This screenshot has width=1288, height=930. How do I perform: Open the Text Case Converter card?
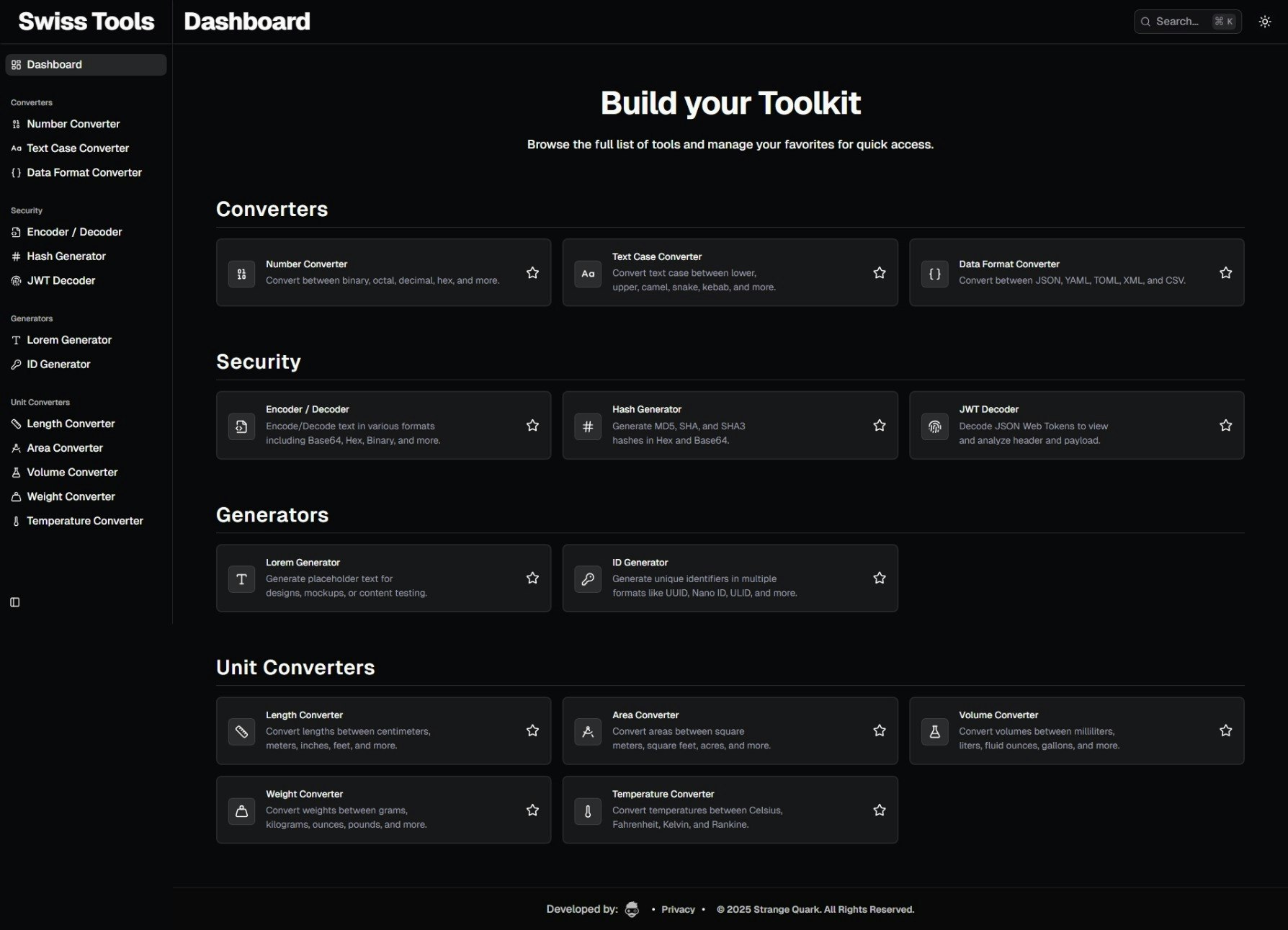tap(720, 272)
